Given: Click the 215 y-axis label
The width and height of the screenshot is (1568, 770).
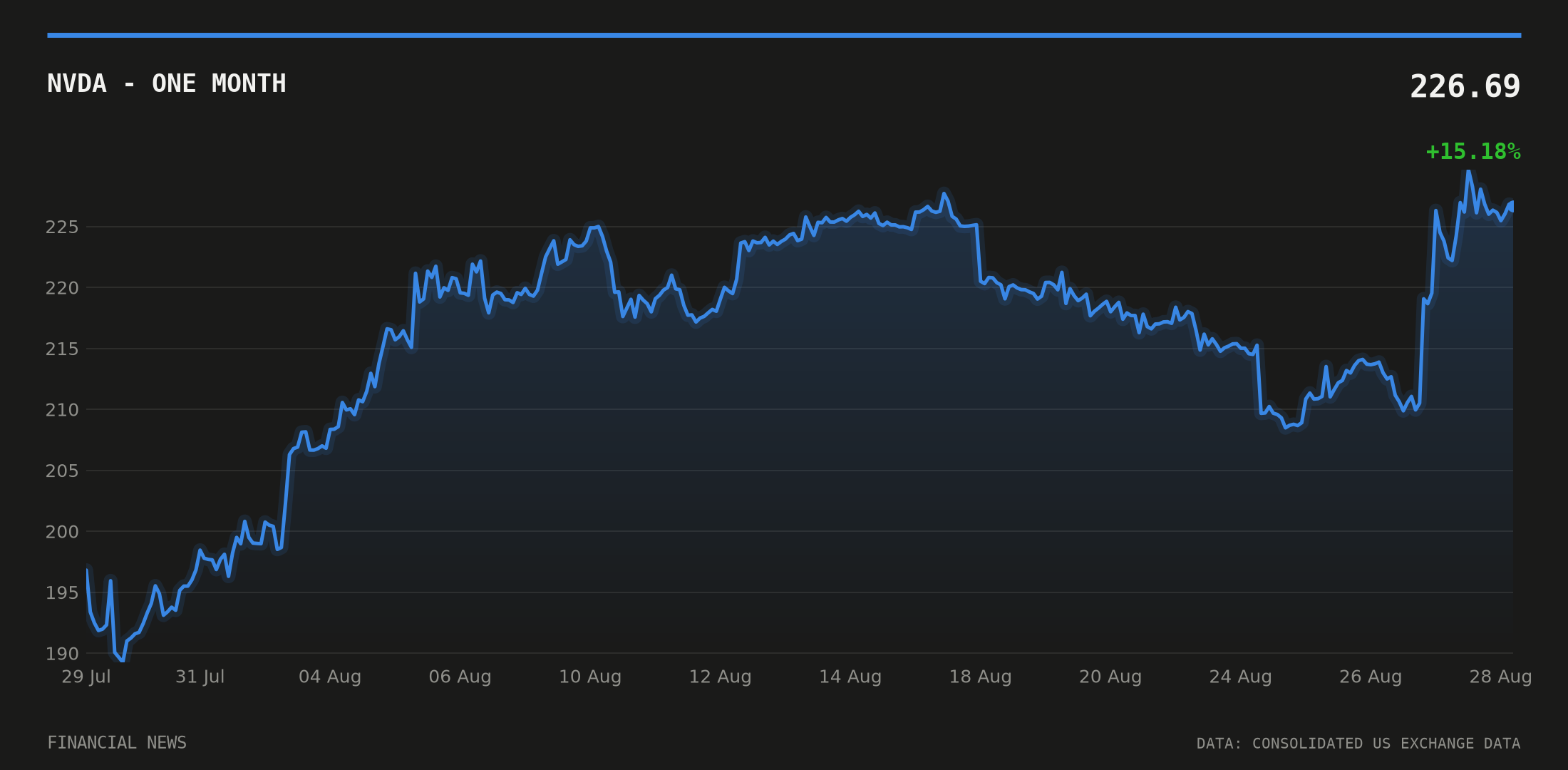Looking at the screenshot, I should click(62, 349).
